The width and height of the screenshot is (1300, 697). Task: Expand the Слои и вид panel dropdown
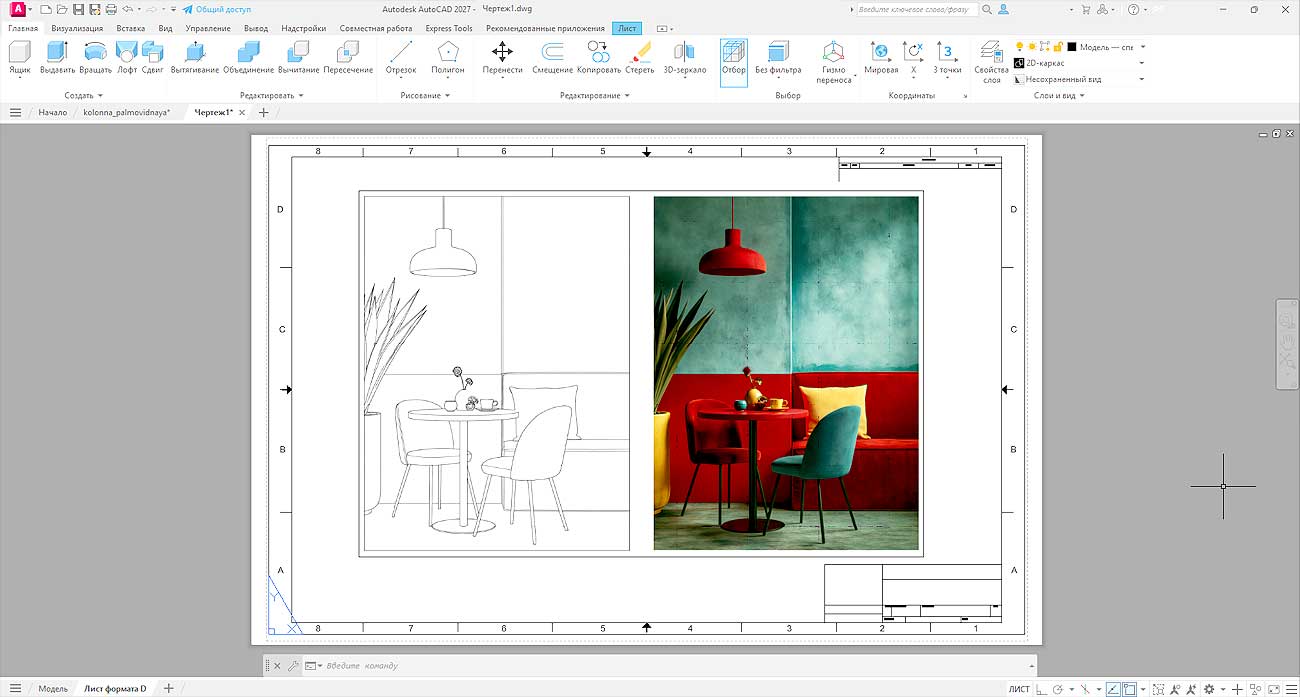[x=1060, y=96]
